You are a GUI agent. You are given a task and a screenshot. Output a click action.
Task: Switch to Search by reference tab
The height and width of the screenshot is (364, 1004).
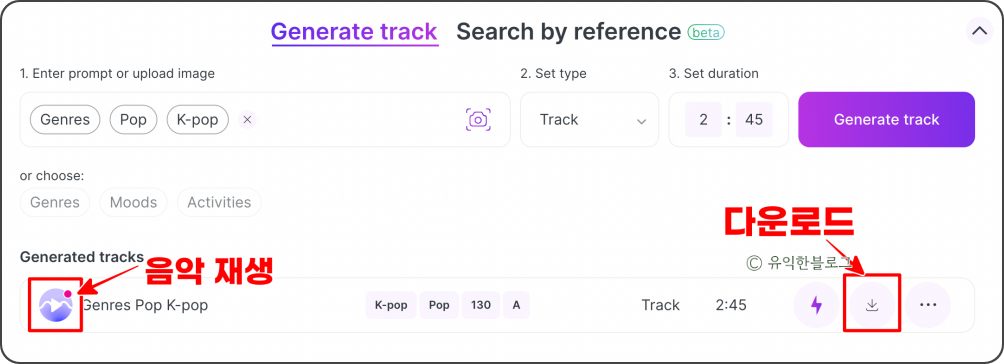[569, 31]
